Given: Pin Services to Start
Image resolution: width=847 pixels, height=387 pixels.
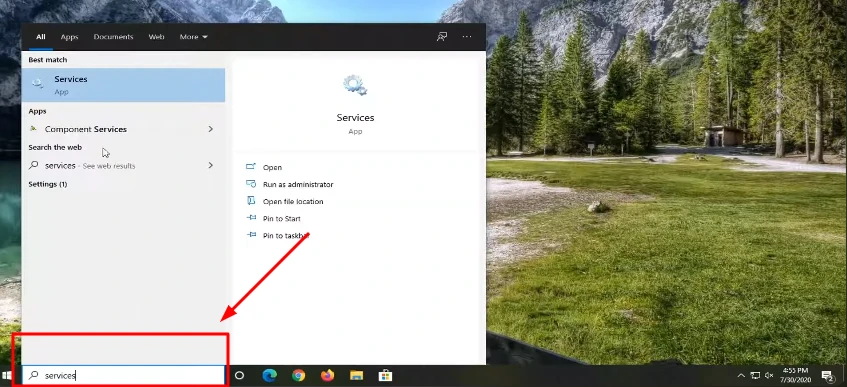Looking at the screenshot, I should [x=281, y=219].
